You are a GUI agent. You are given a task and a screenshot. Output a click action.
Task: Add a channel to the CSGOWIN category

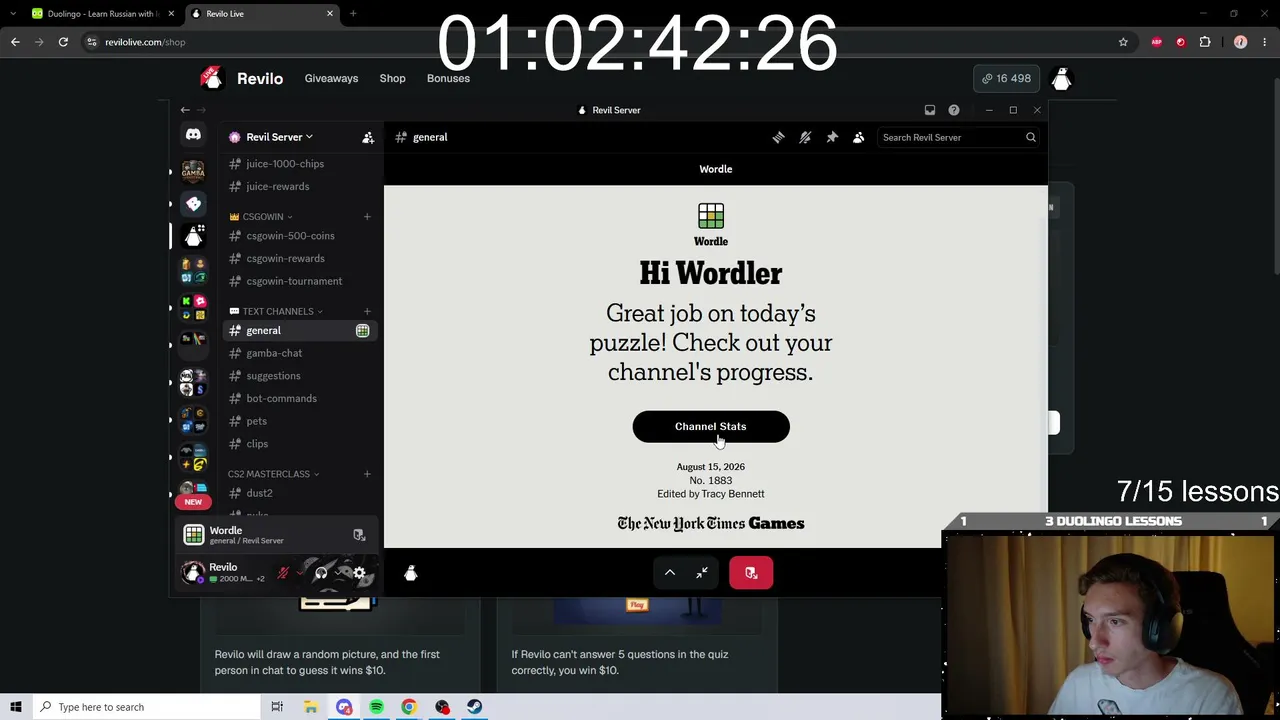[367, 216]
